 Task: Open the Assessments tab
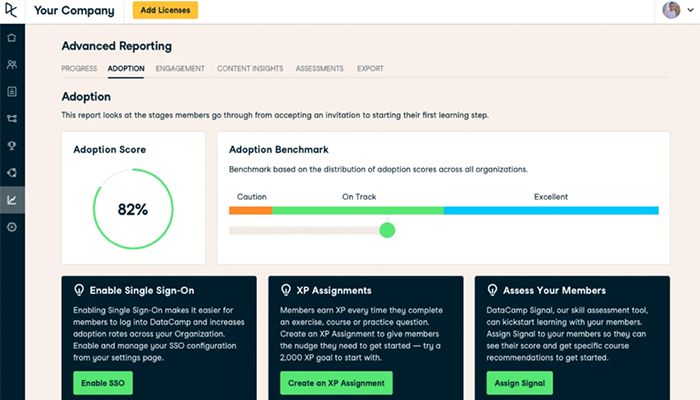(x=320, y=68)
